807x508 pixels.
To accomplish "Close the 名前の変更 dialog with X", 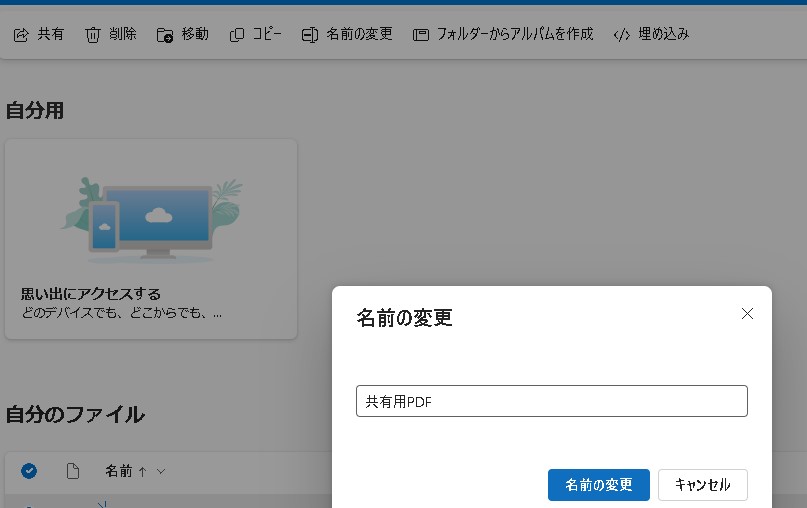I will 747,313.
